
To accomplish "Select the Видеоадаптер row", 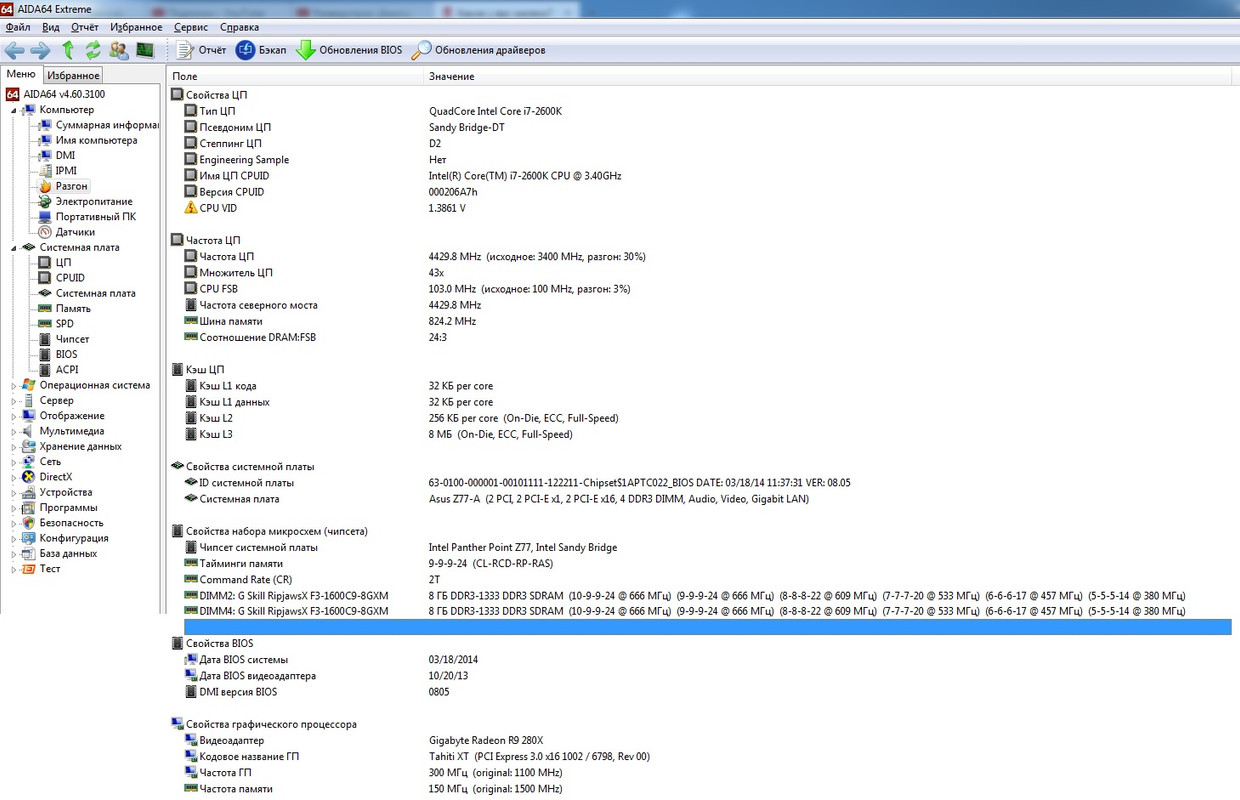I will tap(707, 741).
